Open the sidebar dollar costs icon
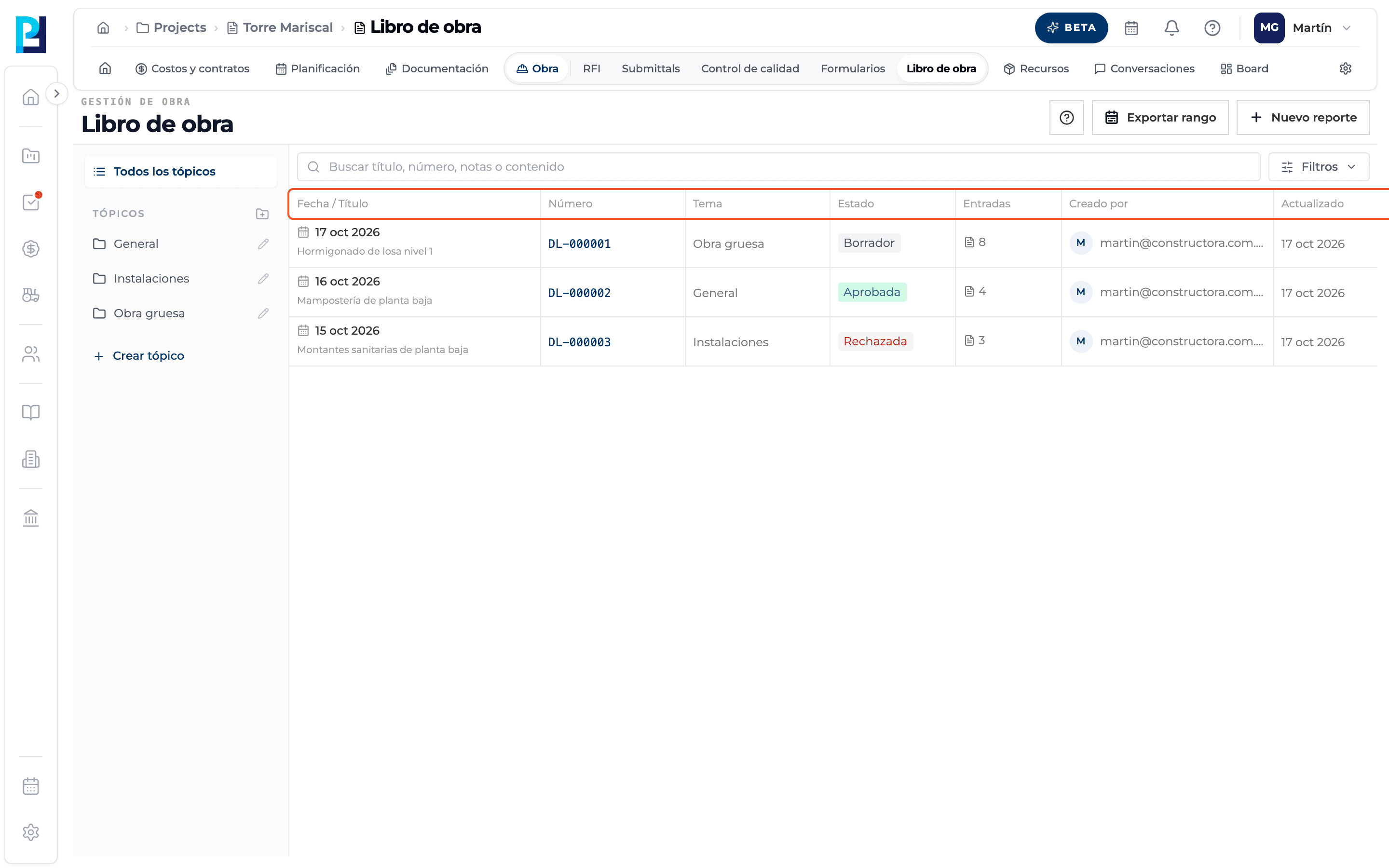Viewport: 1389px width, 868px height. click(31, 248)
